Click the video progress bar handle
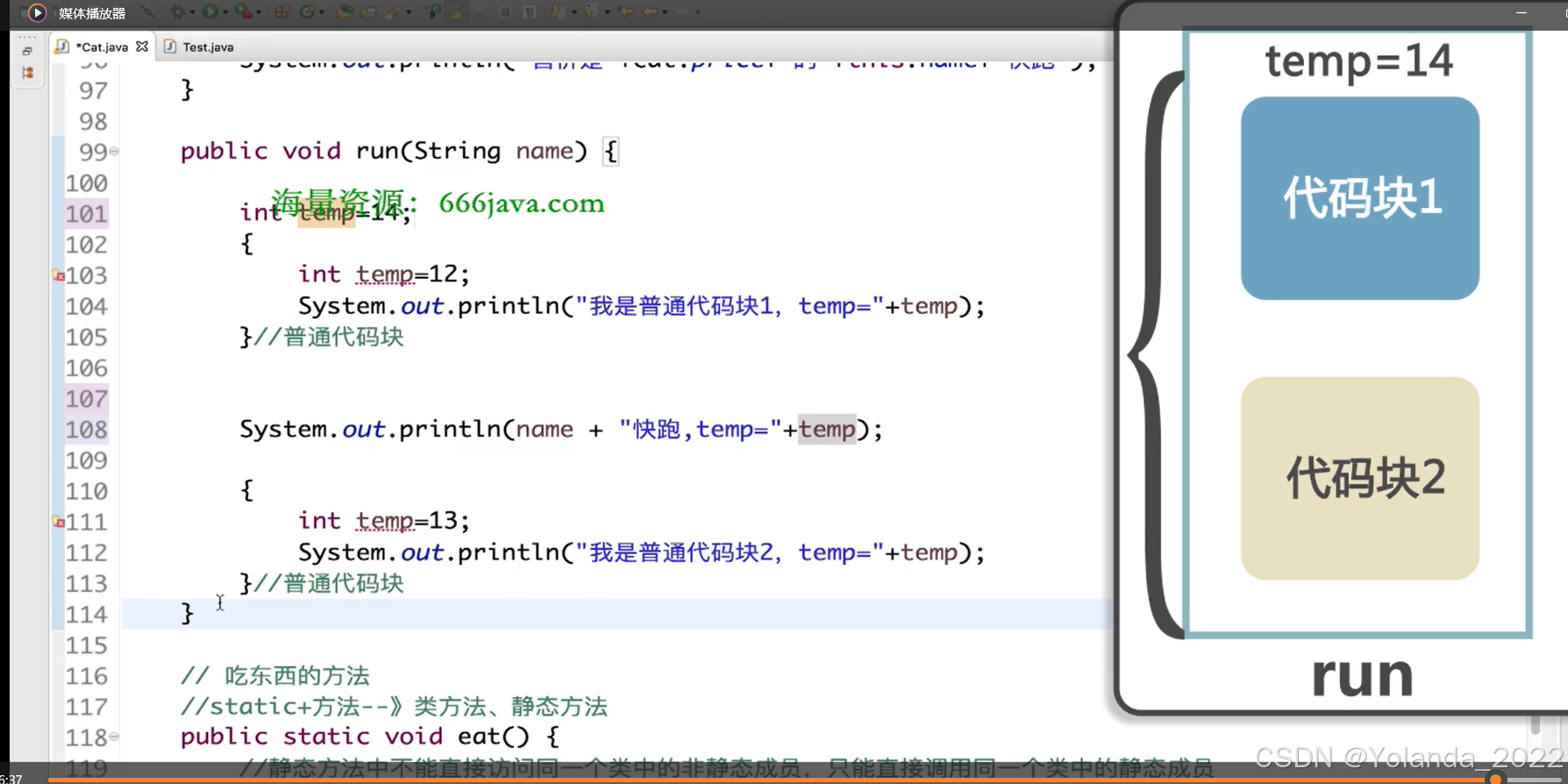Image resolution: width=1568 pixels, height=784 pixels. [1495, 779]
